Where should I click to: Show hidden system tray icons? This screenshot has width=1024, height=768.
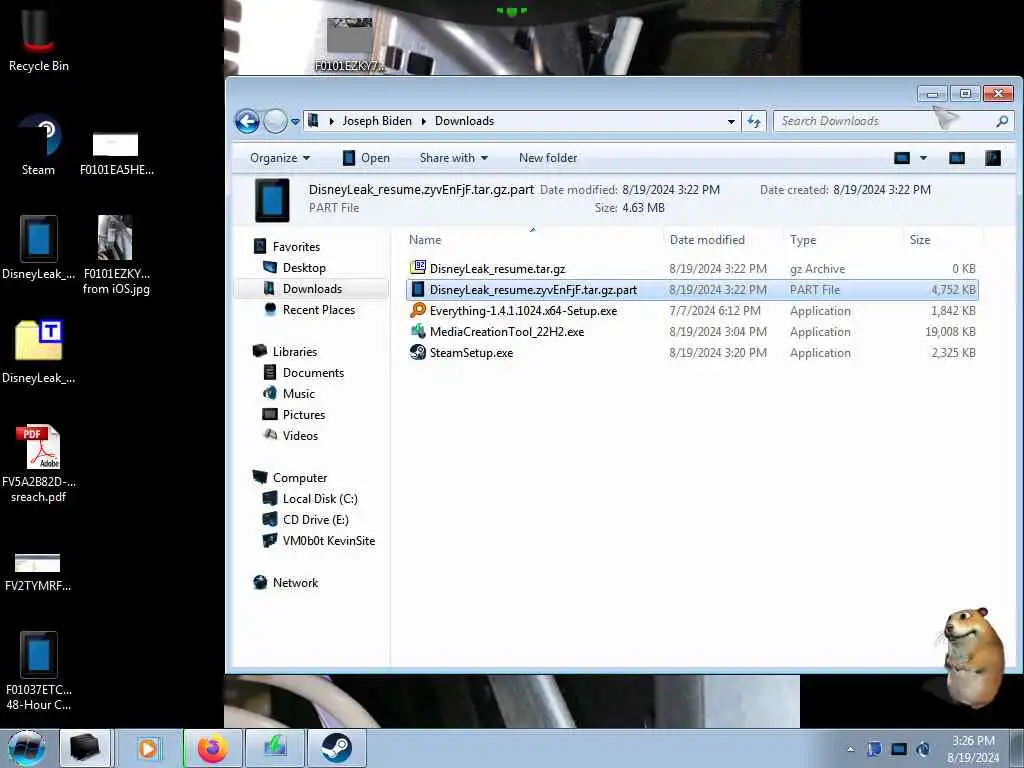pos(850,749)
